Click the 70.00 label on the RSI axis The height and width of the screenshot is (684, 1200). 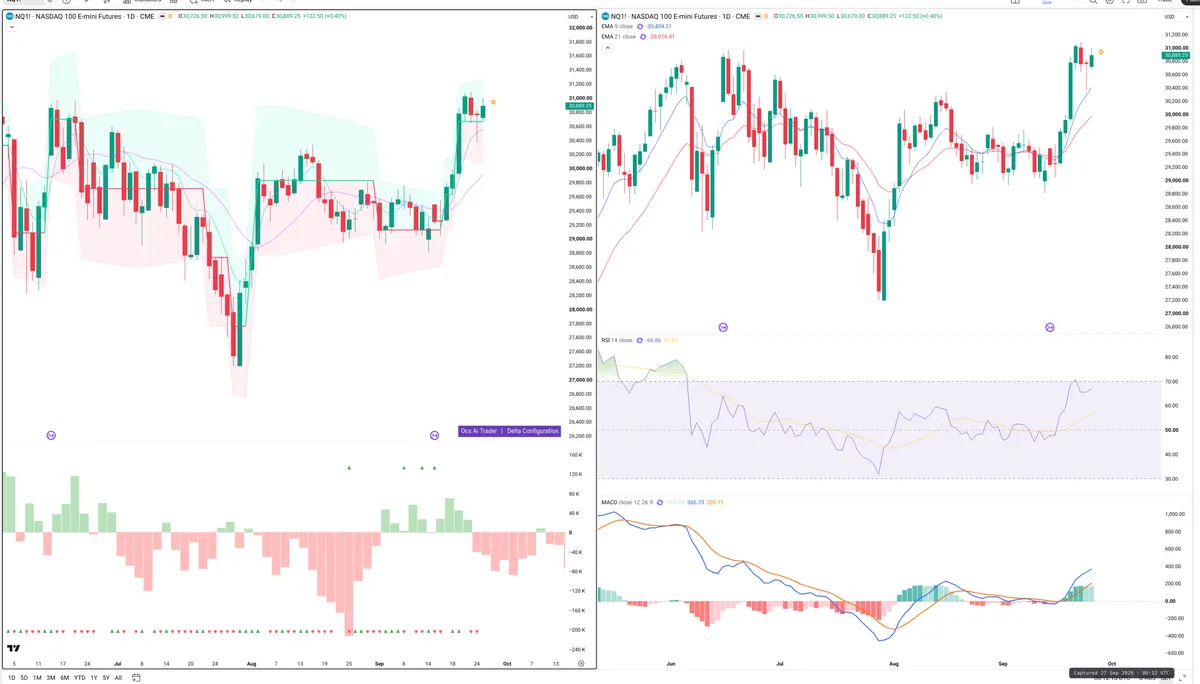[x=1170, y=381]
